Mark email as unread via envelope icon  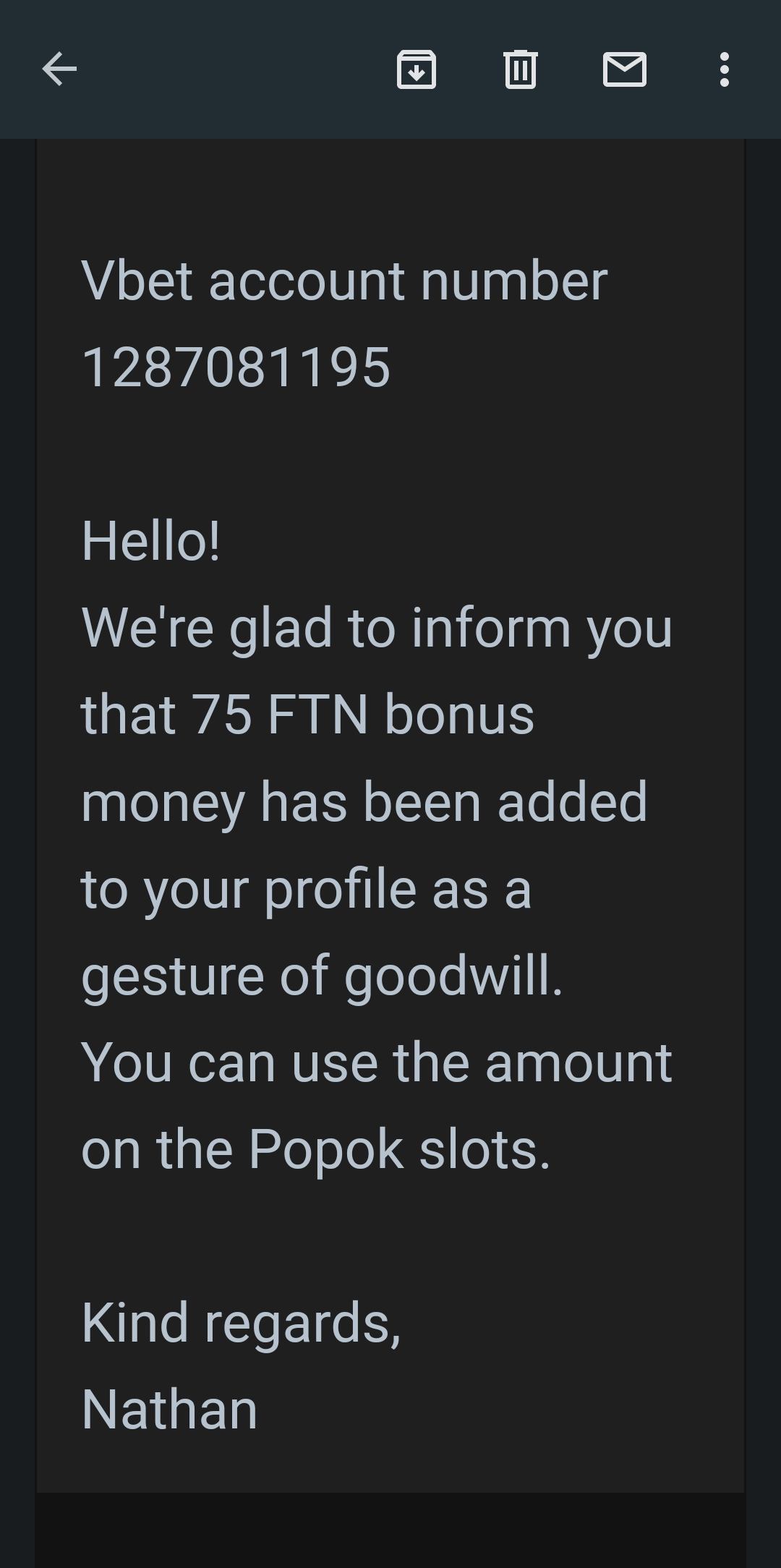[x=624, y=69]
